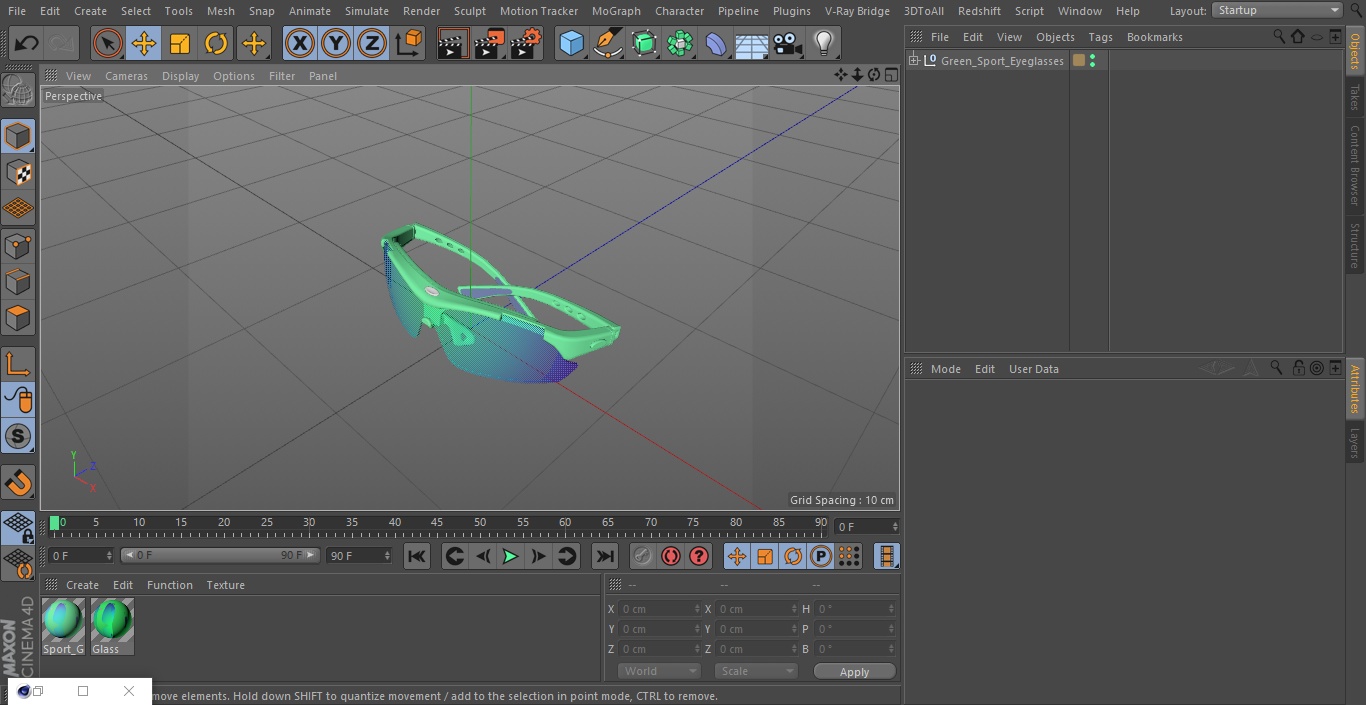Image resolution: width=1366 pixels, height=705 pixels.
Task: Toggle Y axis lock
Action: pos(336,44)
